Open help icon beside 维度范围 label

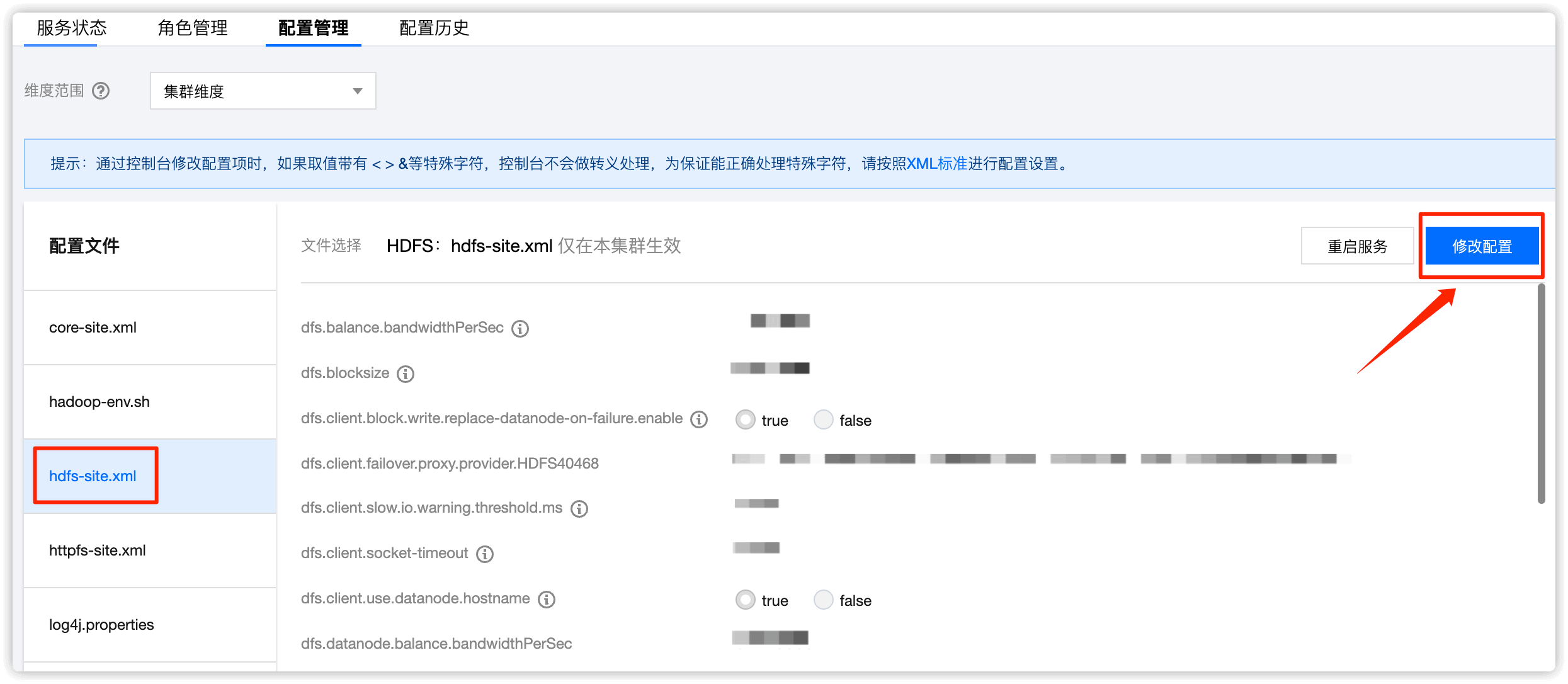[x=101, y=91]
